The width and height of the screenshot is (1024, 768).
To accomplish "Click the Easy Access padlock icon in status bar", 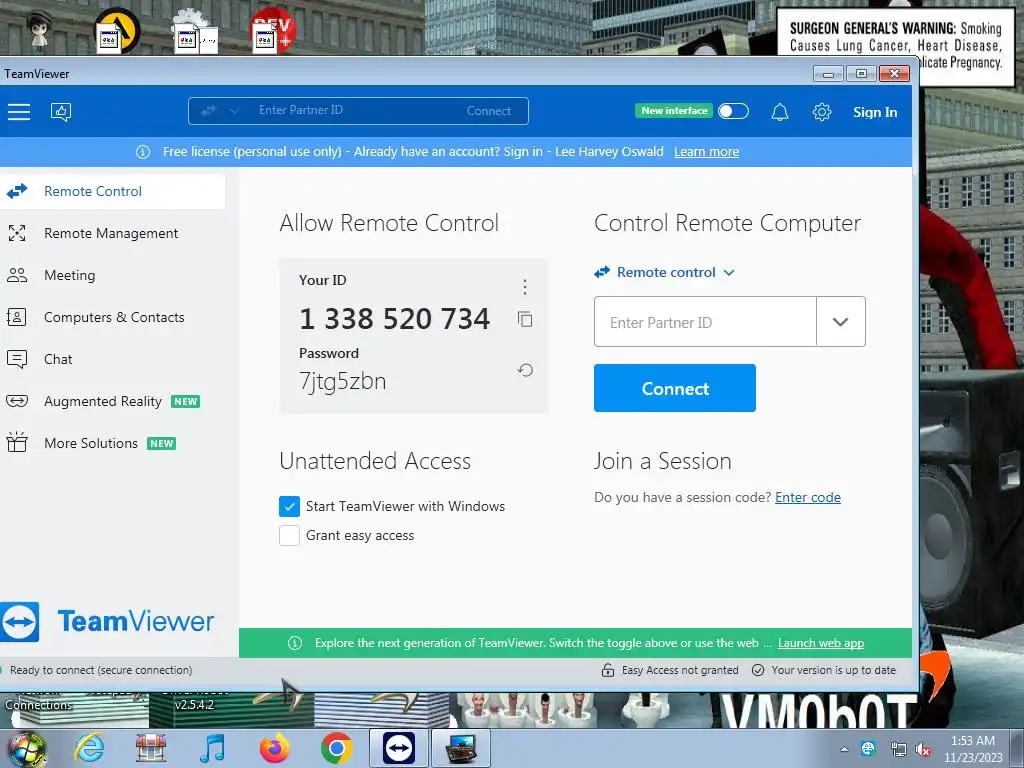I will (x=607, y=670).
